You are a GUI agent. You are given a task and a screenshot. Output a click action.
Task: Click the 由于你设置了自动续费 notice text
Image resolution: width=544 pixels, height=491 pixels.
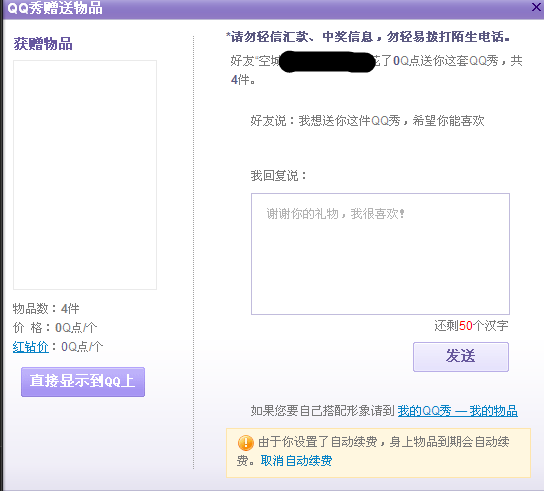(x=373, y=451)
